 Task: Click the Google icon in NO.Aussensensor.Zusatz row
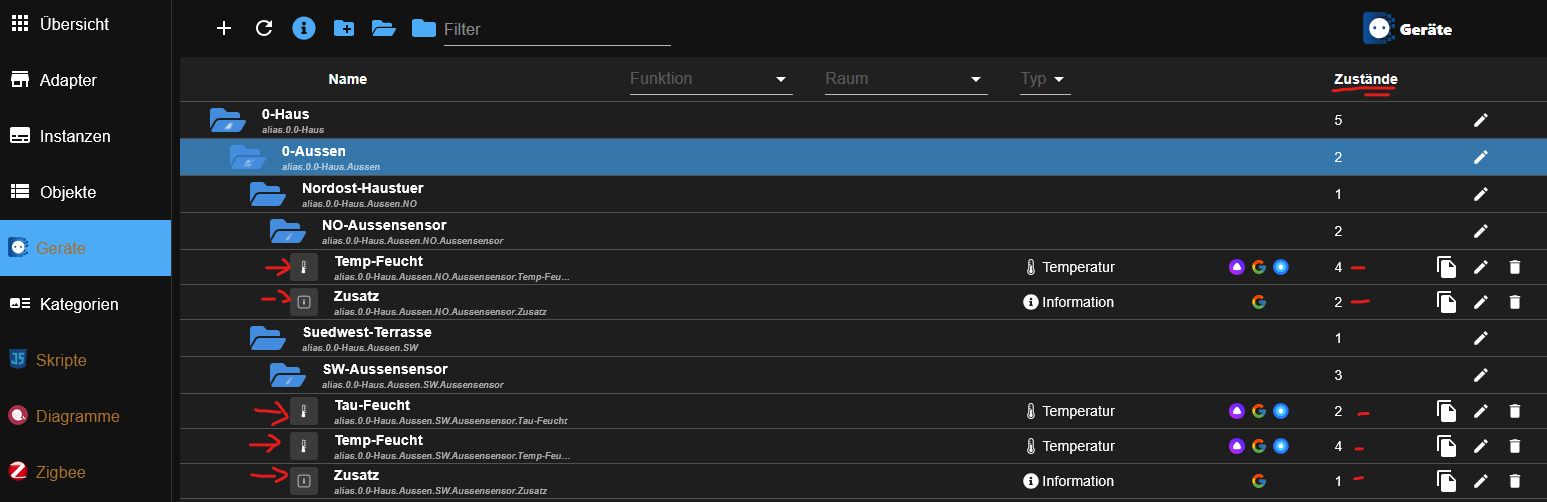tap(1259, 302)
